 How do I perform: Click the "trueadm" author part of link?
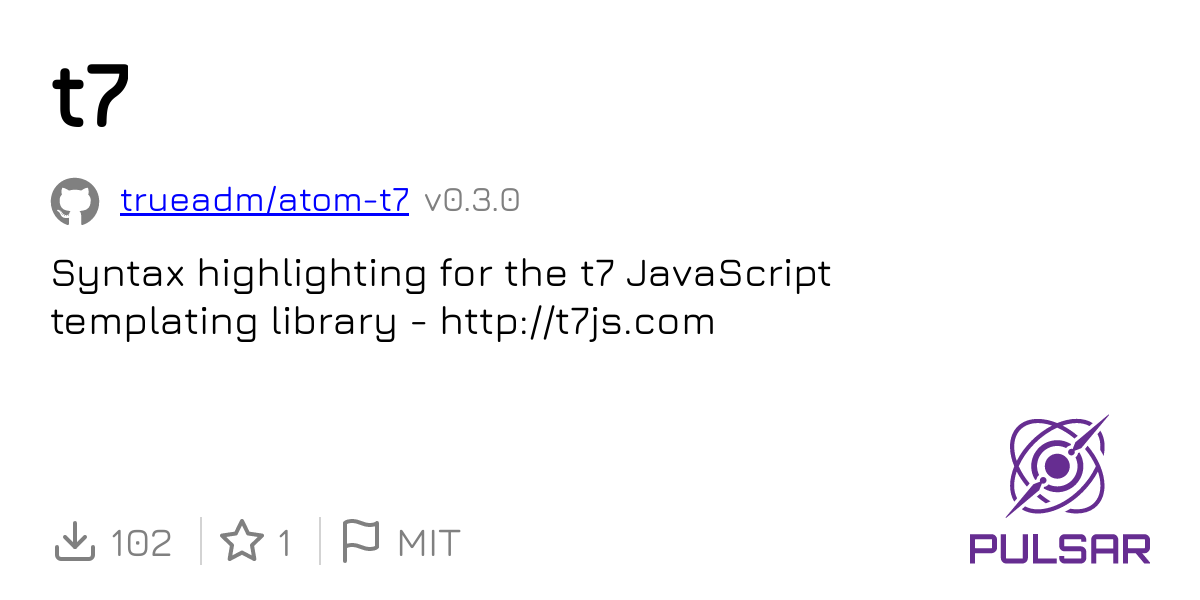[192, 201]
